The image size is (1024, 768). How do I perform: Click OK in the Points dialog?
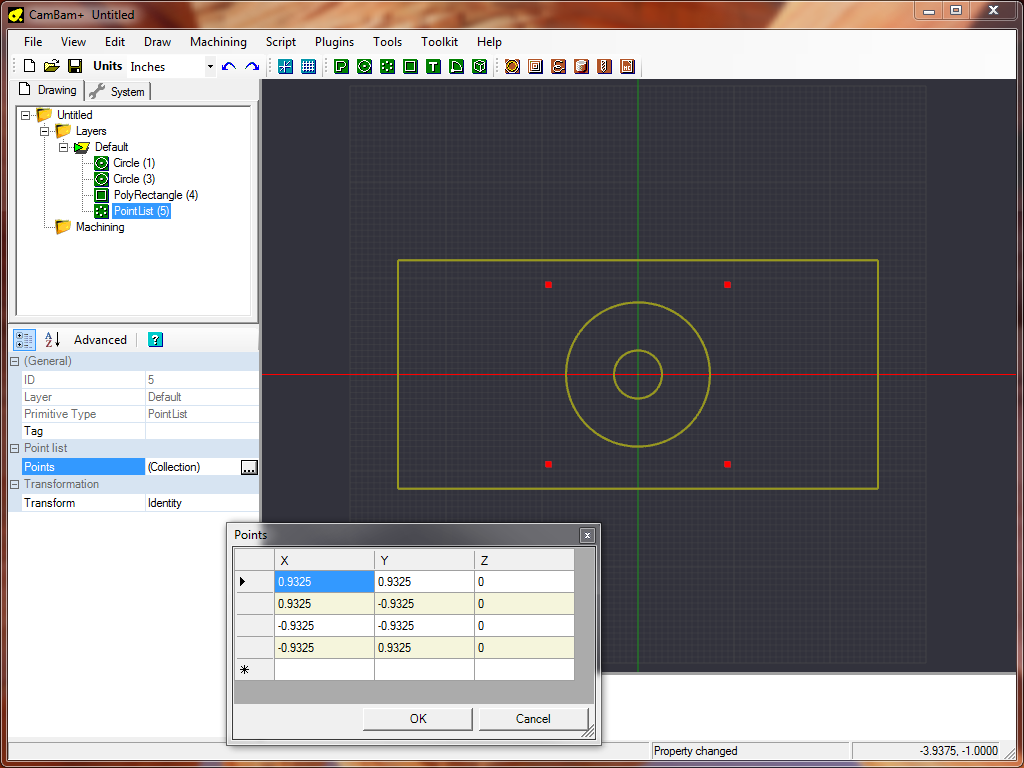pyautogui.click(x=418, y=718)
